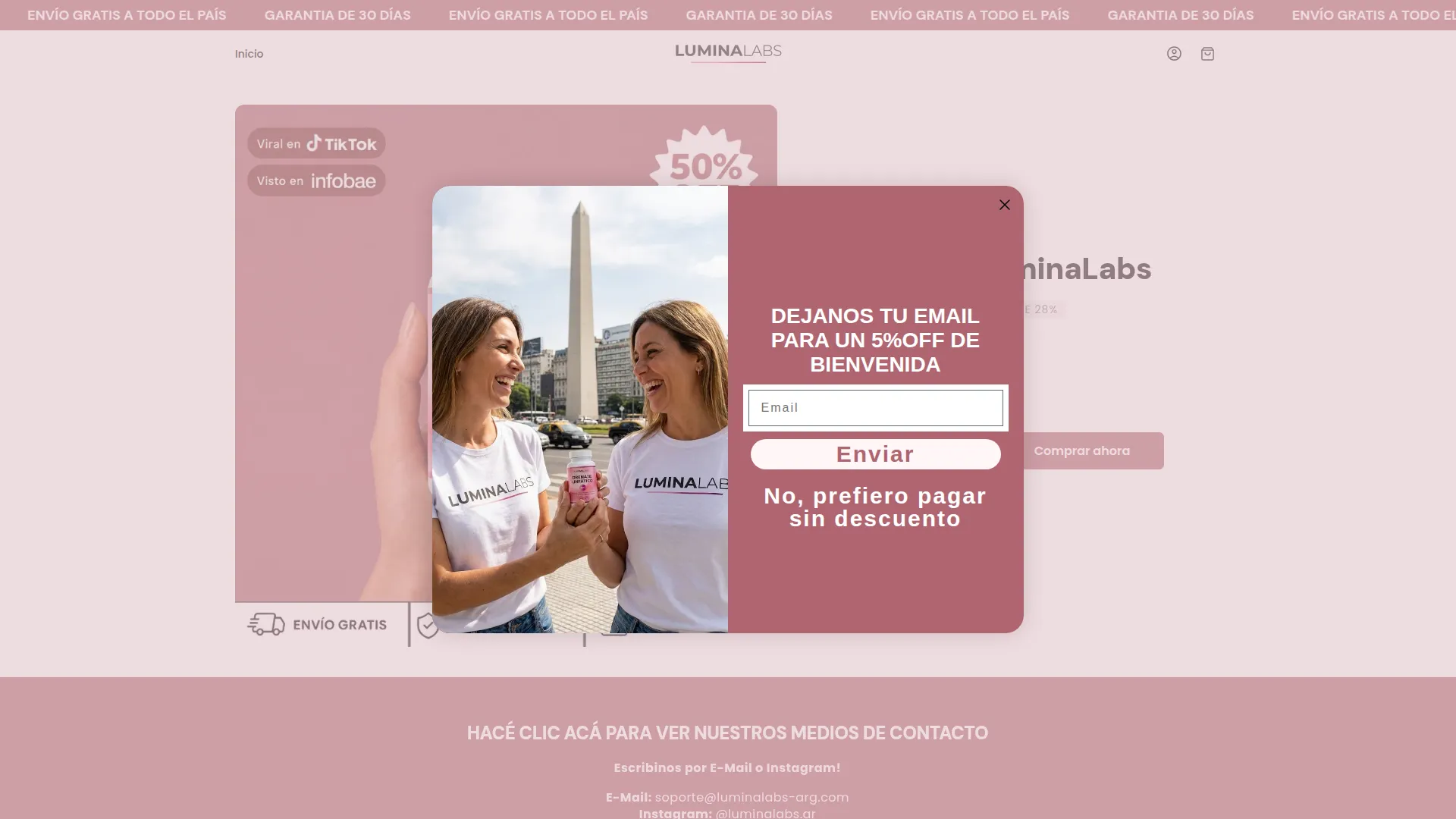Click 'Escribinos por E-Mail o Instagram!' text

(x=727, y=767)
